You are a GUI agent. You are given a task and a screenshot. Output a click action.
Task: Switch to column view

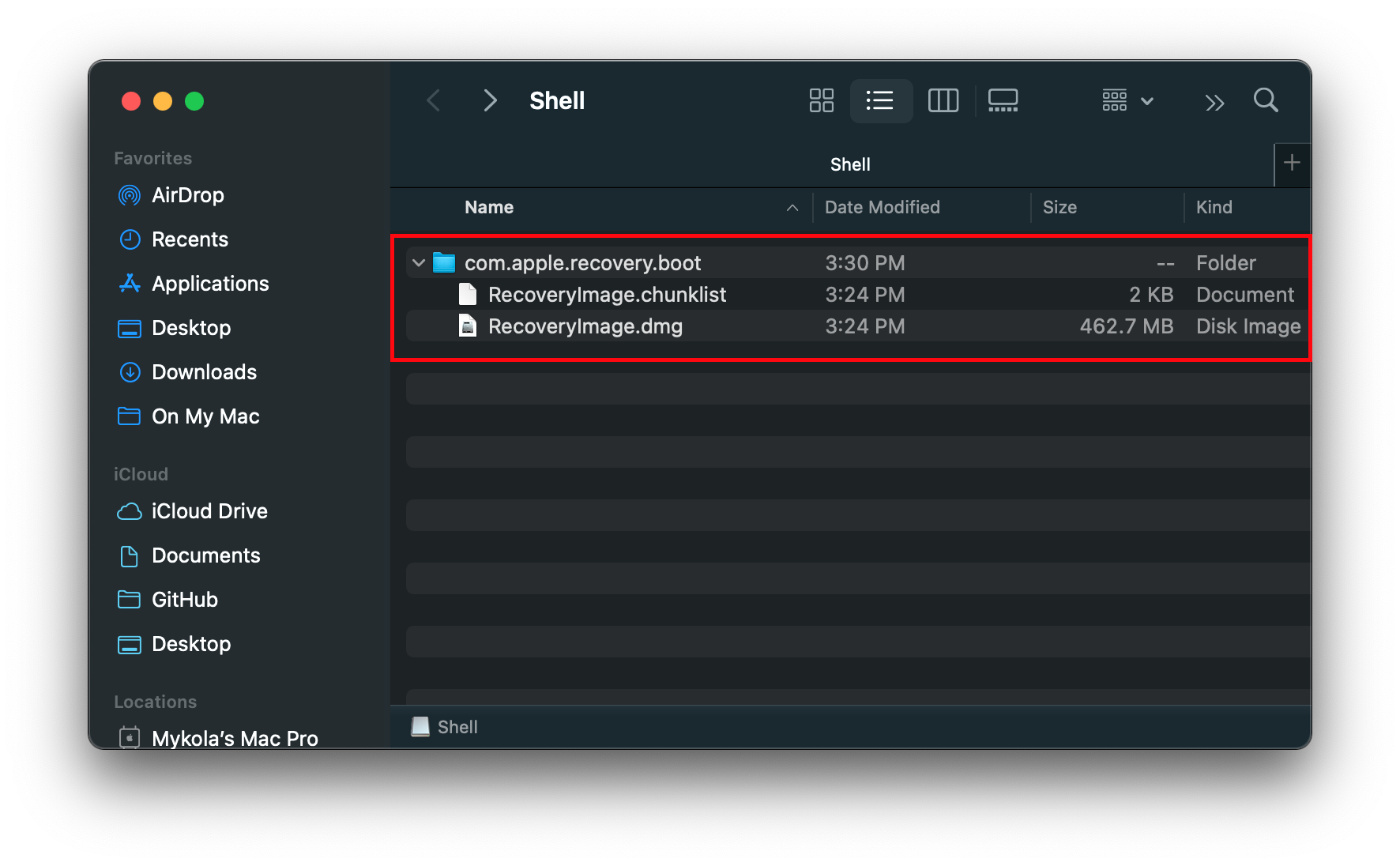point(943,100)
